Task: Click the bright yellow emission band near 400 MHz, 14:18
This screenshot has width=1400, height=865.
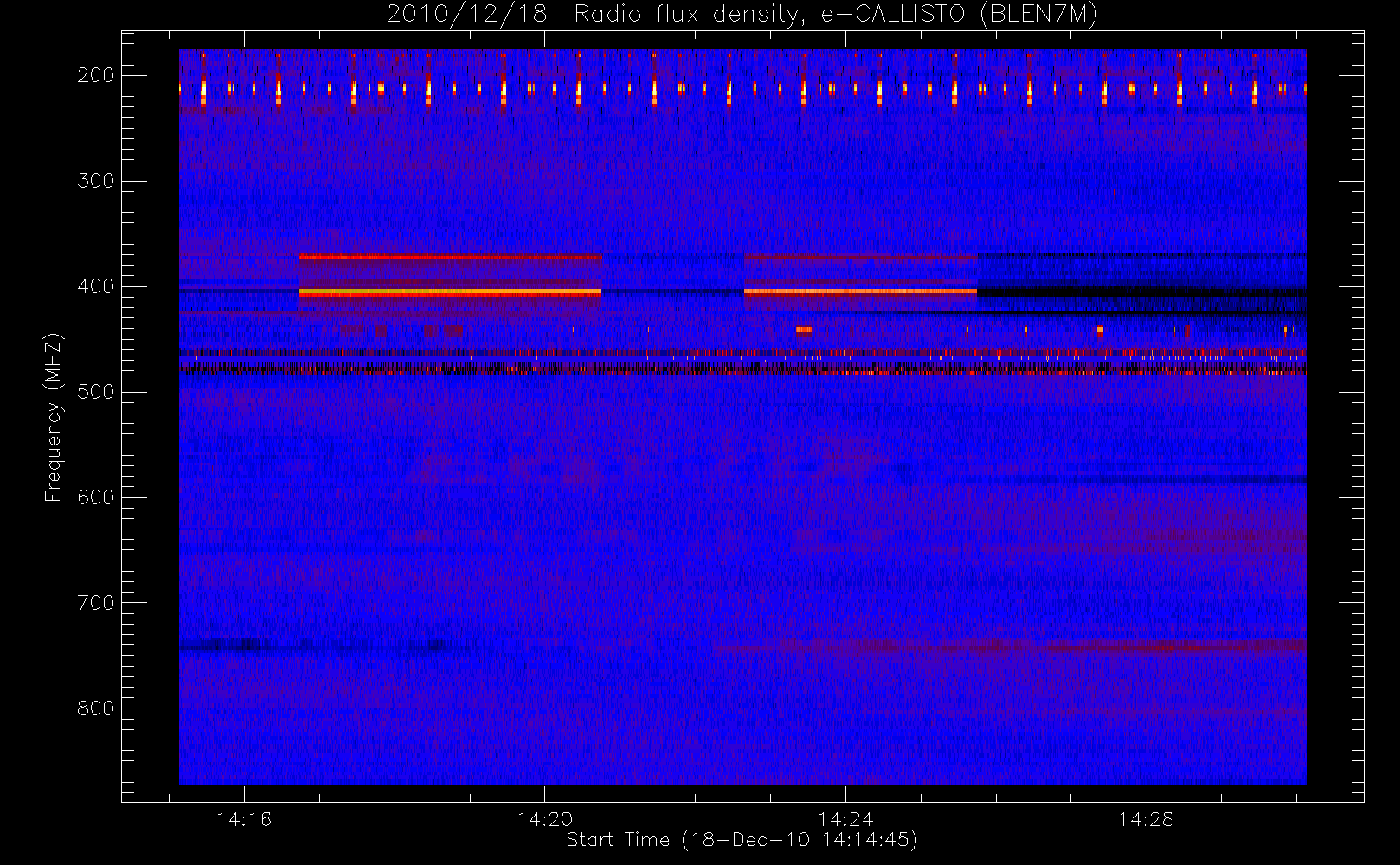Action: coord(450,292)
